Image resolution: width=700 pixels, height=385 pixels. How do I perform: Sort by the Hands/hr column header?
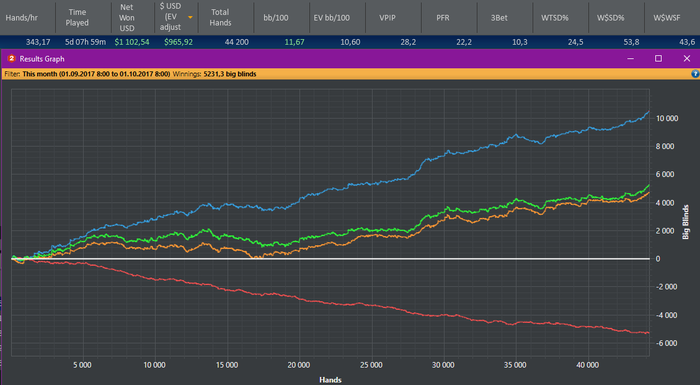tap(28, 17)
